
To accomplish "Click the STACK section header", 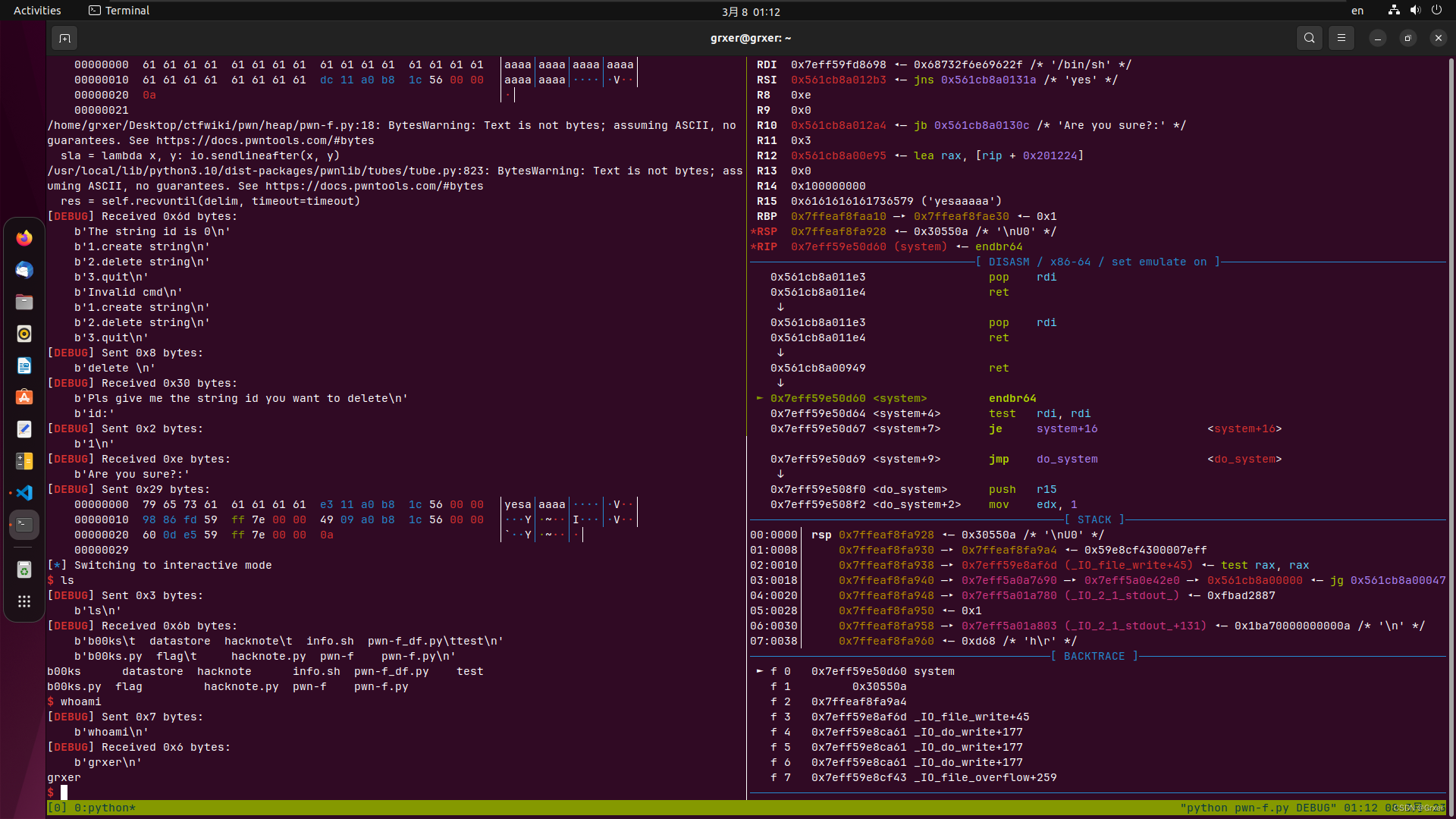I will 1094,519.
